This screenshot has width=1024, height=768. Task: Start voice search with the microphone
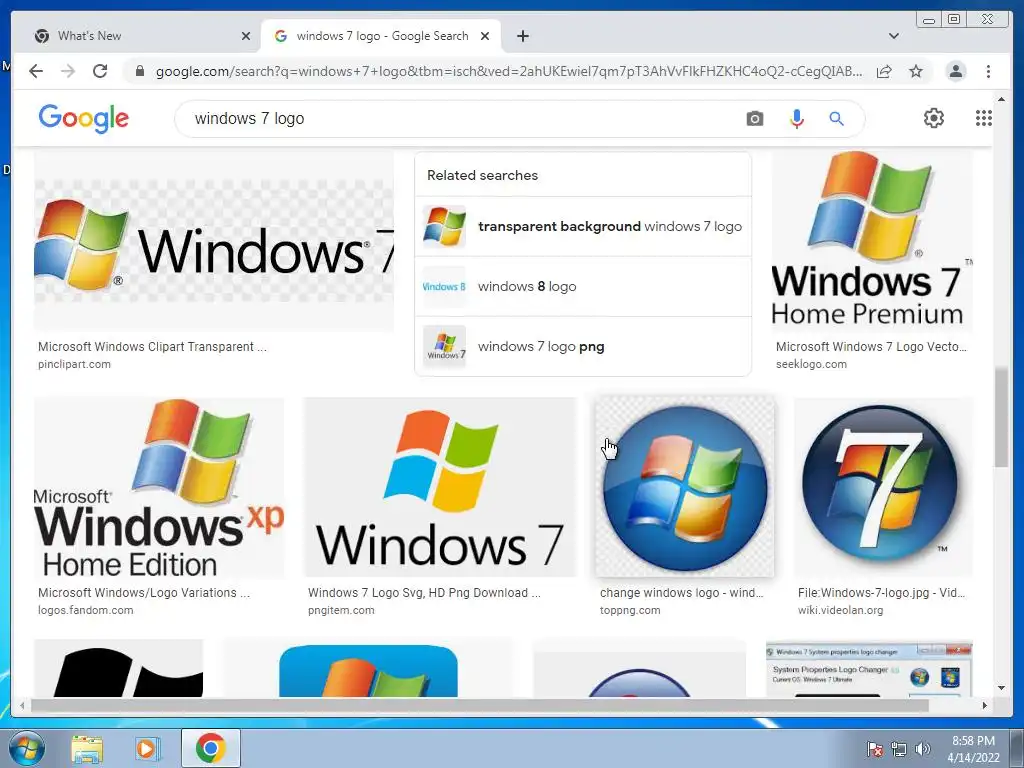(796, 118)
